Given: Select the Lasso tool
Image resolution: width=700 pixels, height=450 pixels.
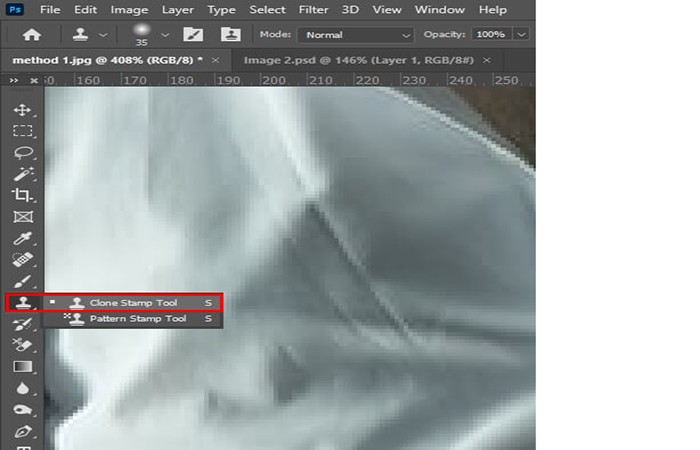Looking at the screenshot, I should click(x=22, y=152).
